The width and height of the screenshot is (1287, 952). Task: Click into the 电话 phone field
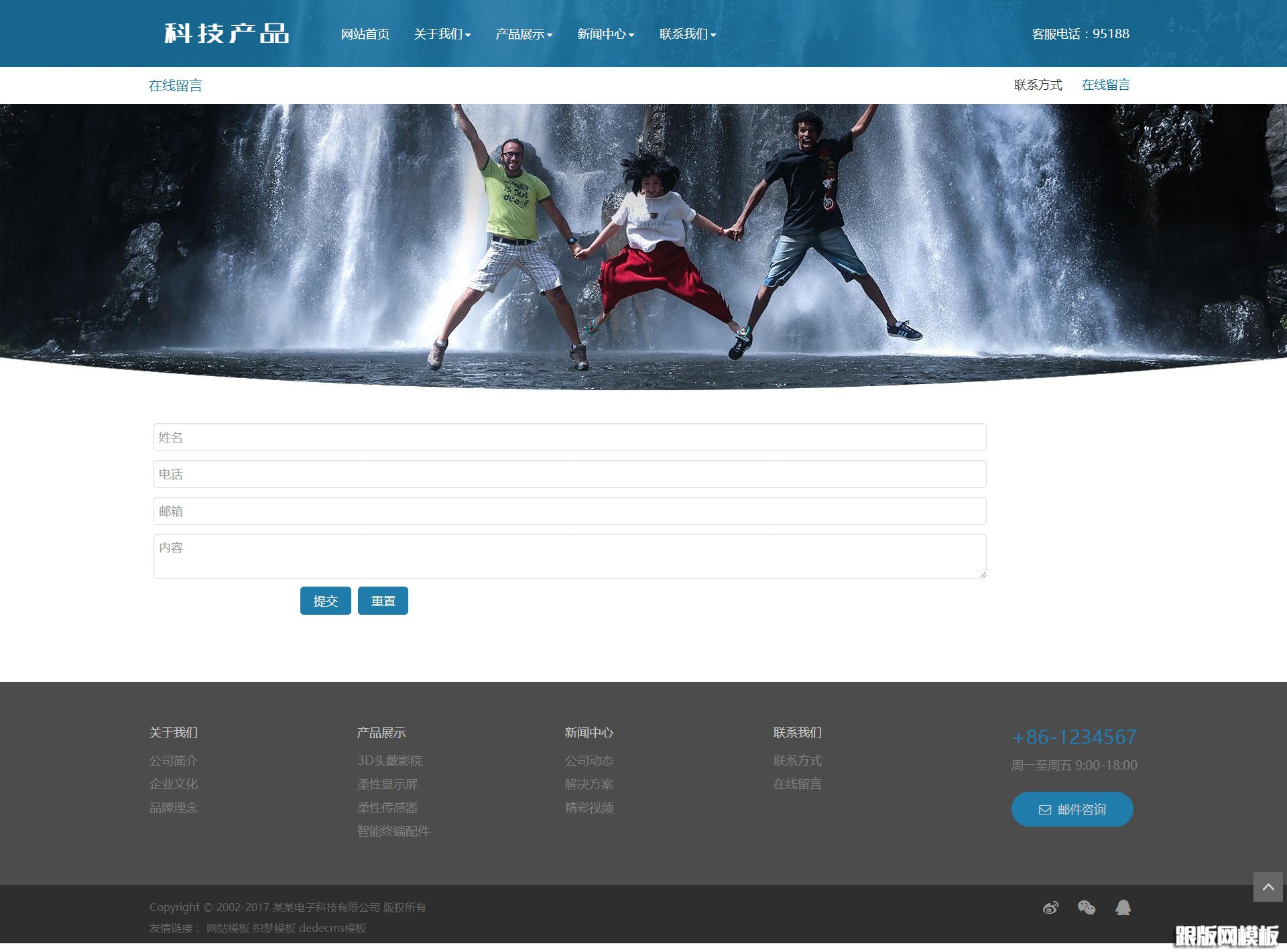click(x=569, y=474)
